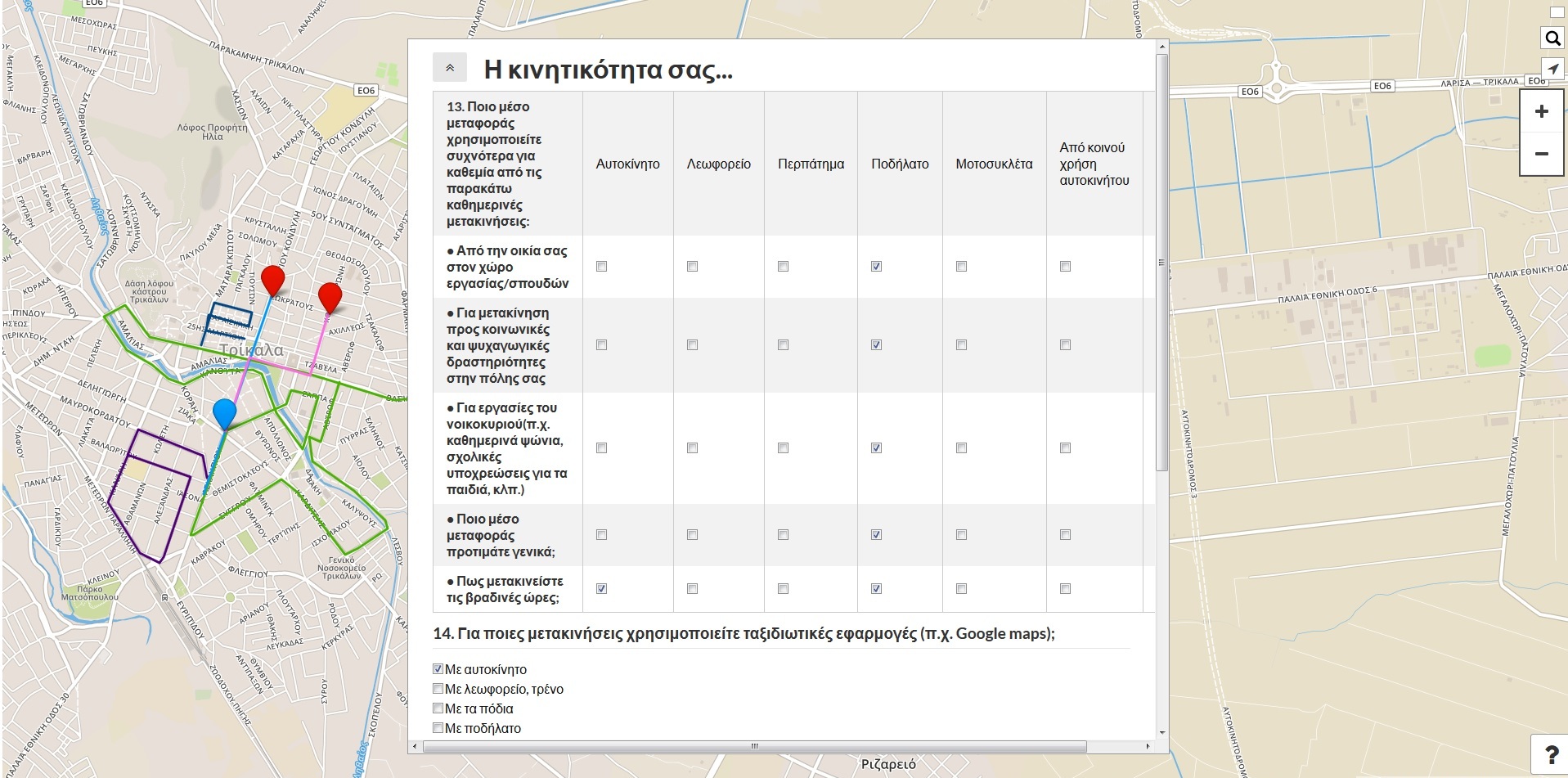Click the horizontal scrollbar thumb of survey panel
The image size is (1568, 778).
(754, 746)
